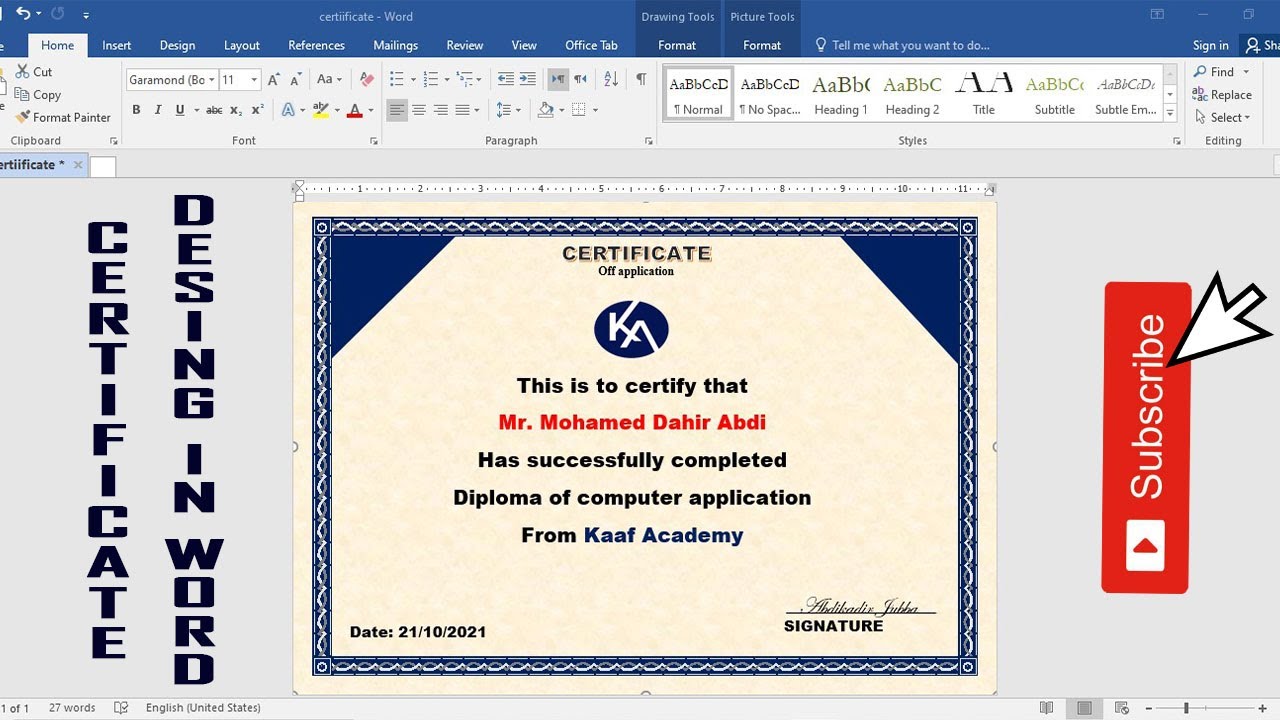Screen dimensions: 1280x720
Task: Open the Change Case dropdown
Action: pyautogui.click(x=329, y=79)
